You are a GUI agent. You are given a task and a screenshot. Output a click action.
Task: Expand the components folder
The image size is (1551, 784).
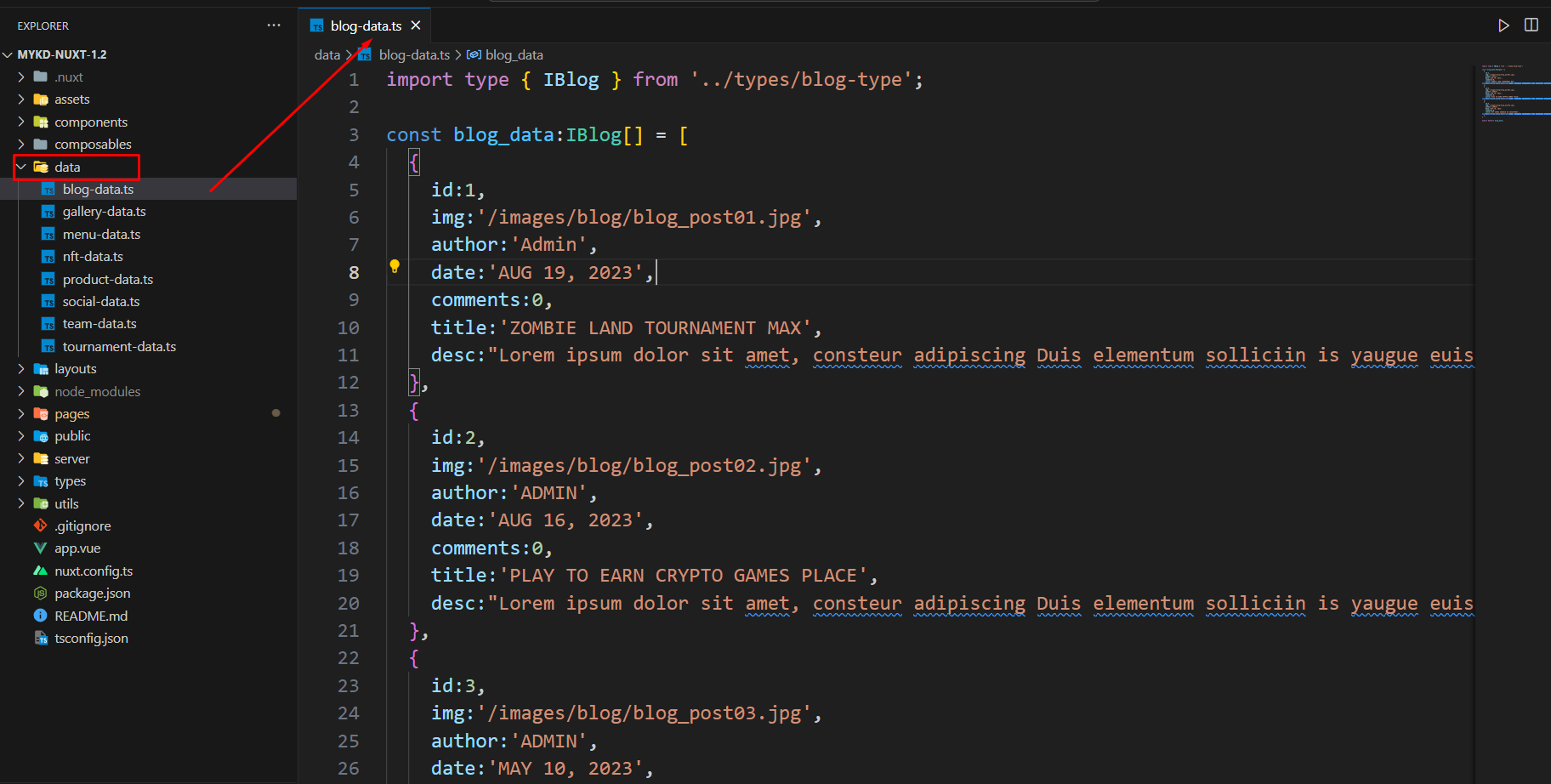point(90,122)
